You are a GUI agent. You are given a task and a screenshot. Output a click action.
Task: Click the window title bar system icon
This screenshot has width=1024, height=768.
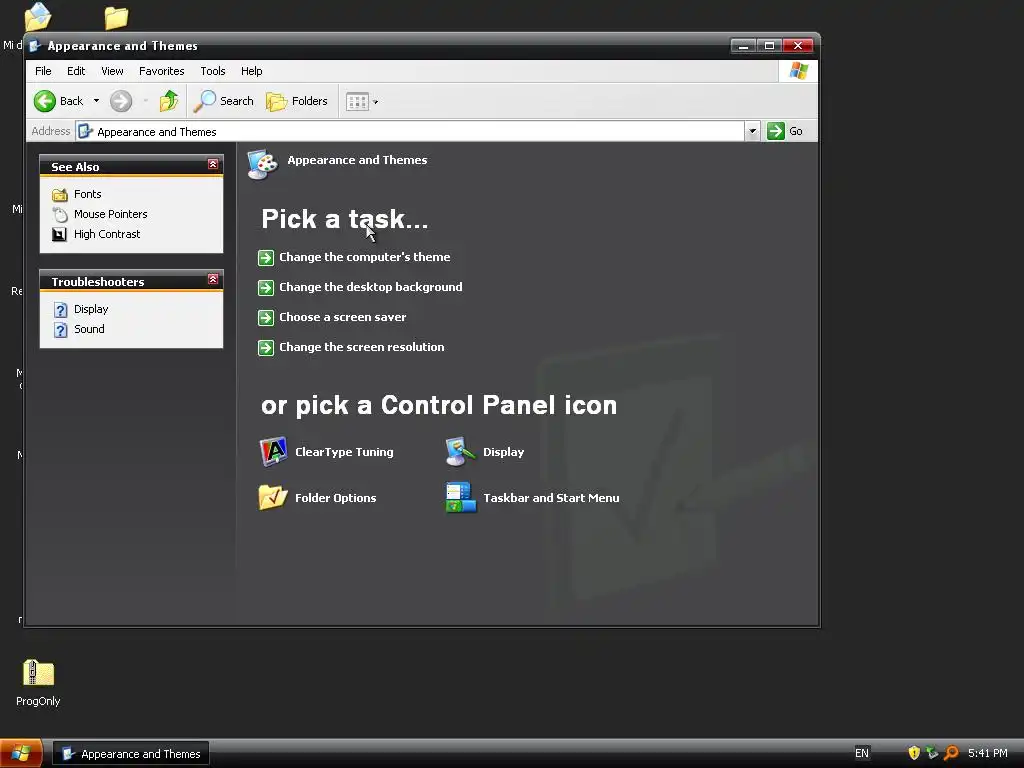tap(35, 46)
